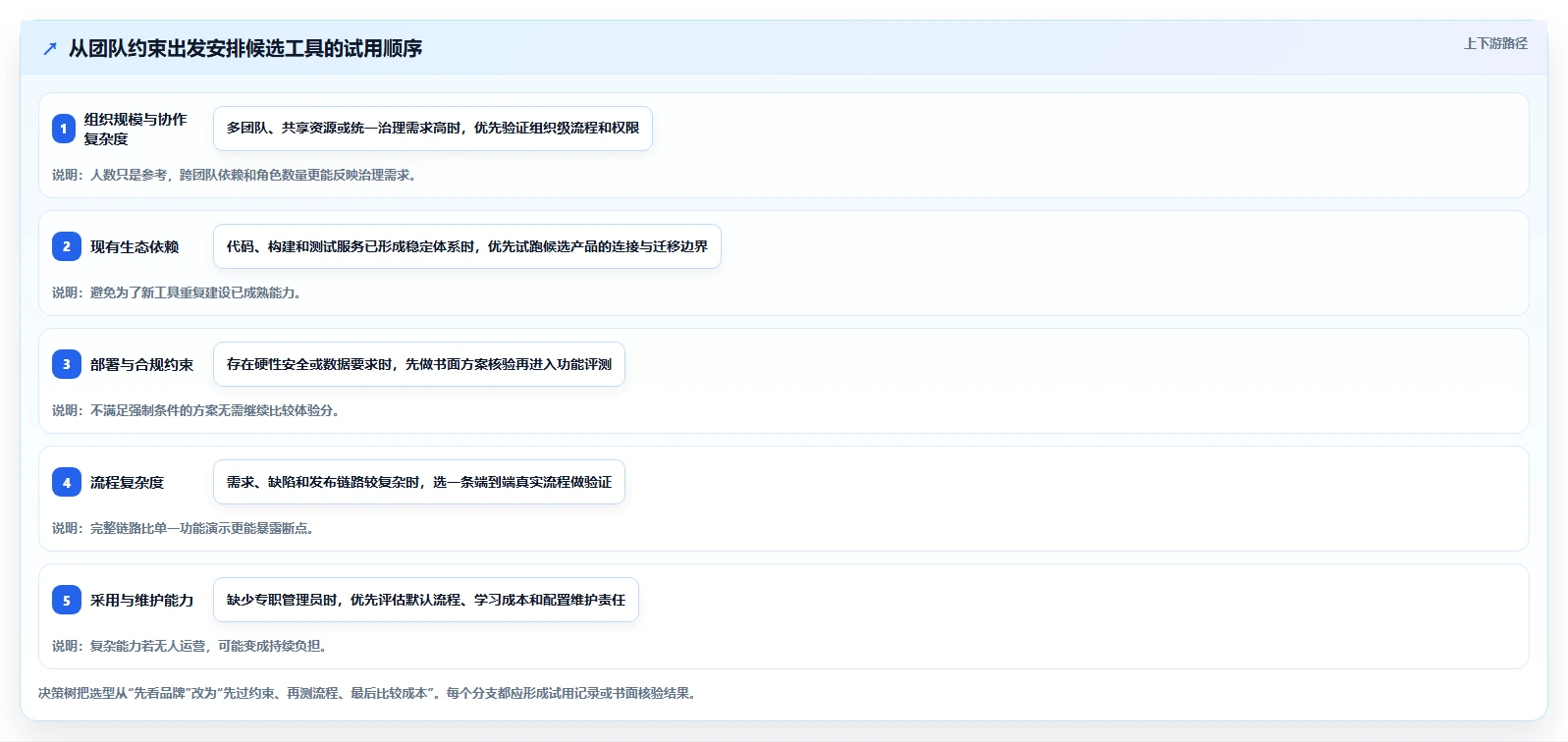Click the note 人数只是参考
The width and height of the screenshot is (1568, 742).
(237, 175)
